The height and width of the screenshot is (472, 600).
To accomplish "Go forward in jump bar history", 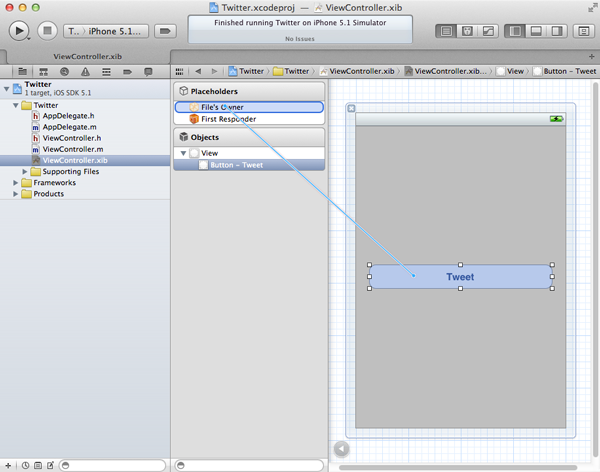I will point(214,71).
